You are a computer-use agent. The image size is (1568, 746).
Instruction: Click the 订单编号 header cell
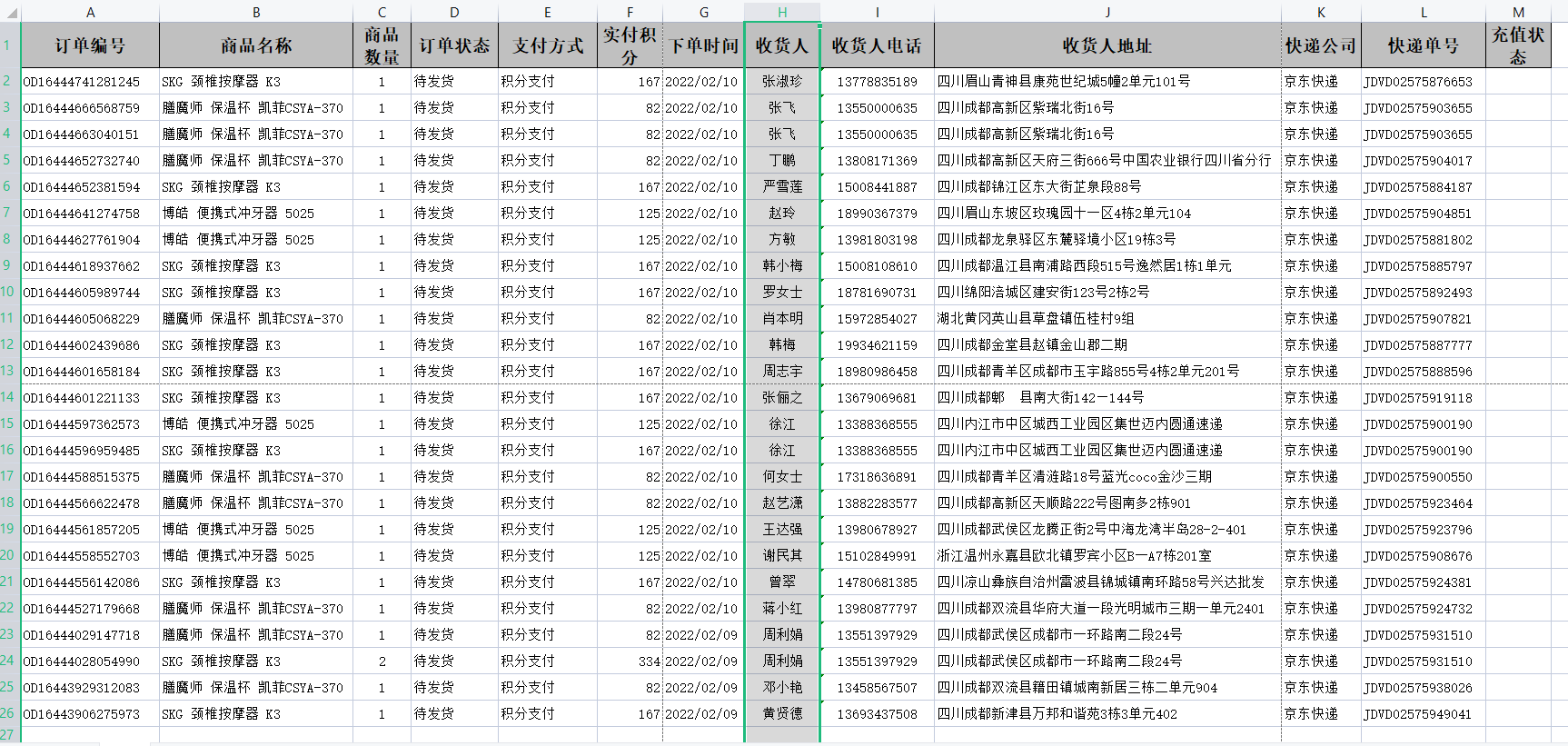pyautogui.click(x=90, y=45)
